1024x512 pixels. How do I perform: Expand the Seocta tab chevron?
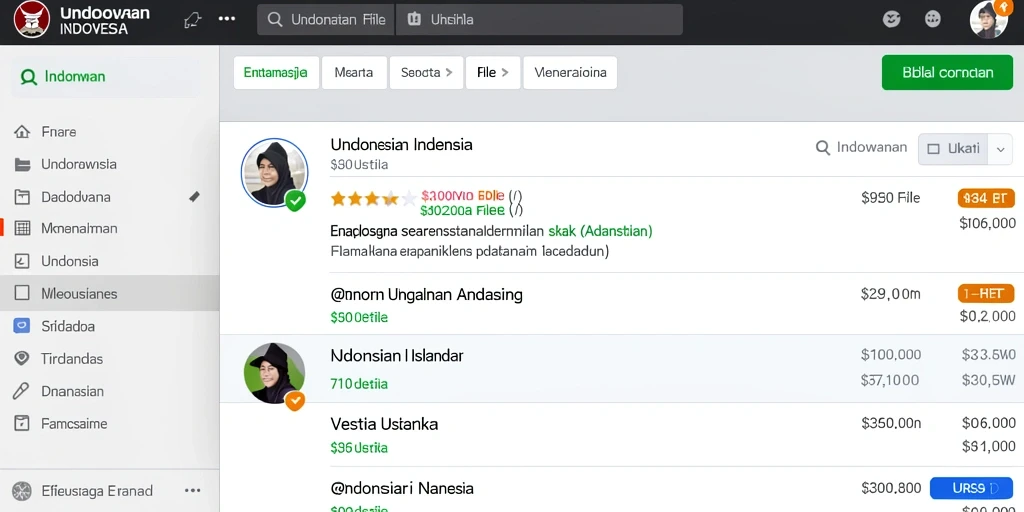[449, 72]
